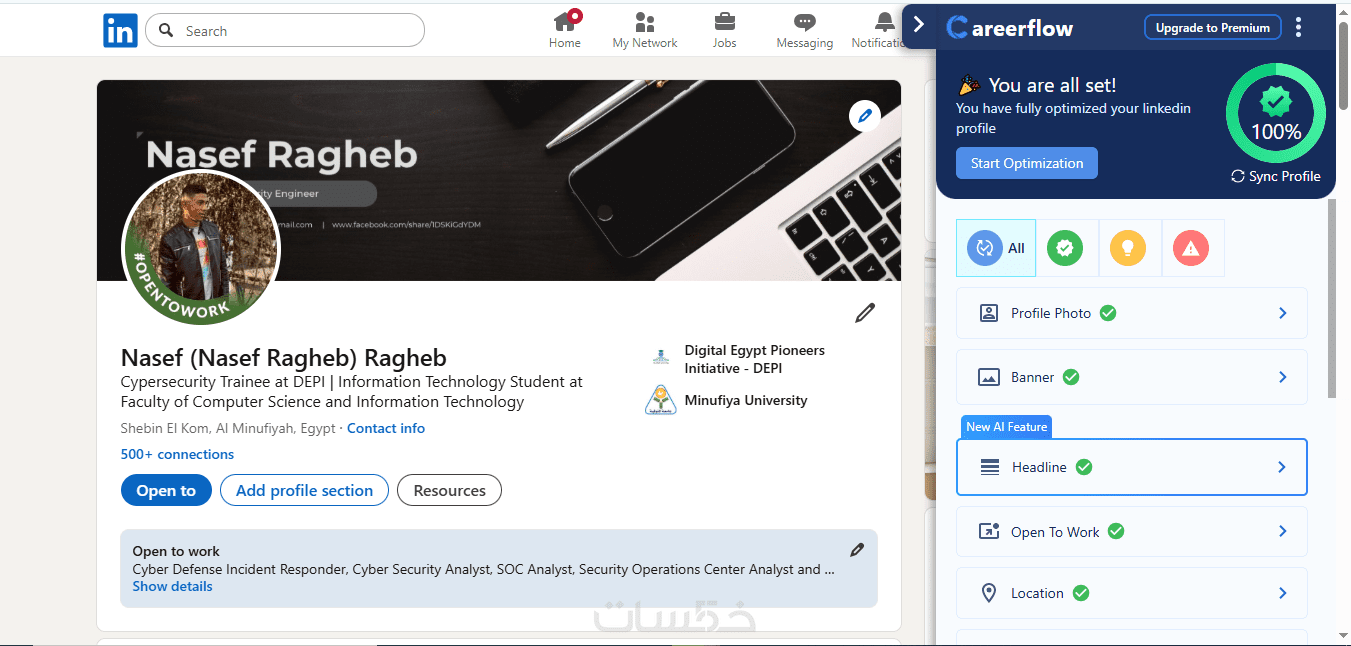Image resolution: width=1351 pixels, height=646 pixels.
Task: Click the Careerflow panel scrollbar
Action: 1331,298
